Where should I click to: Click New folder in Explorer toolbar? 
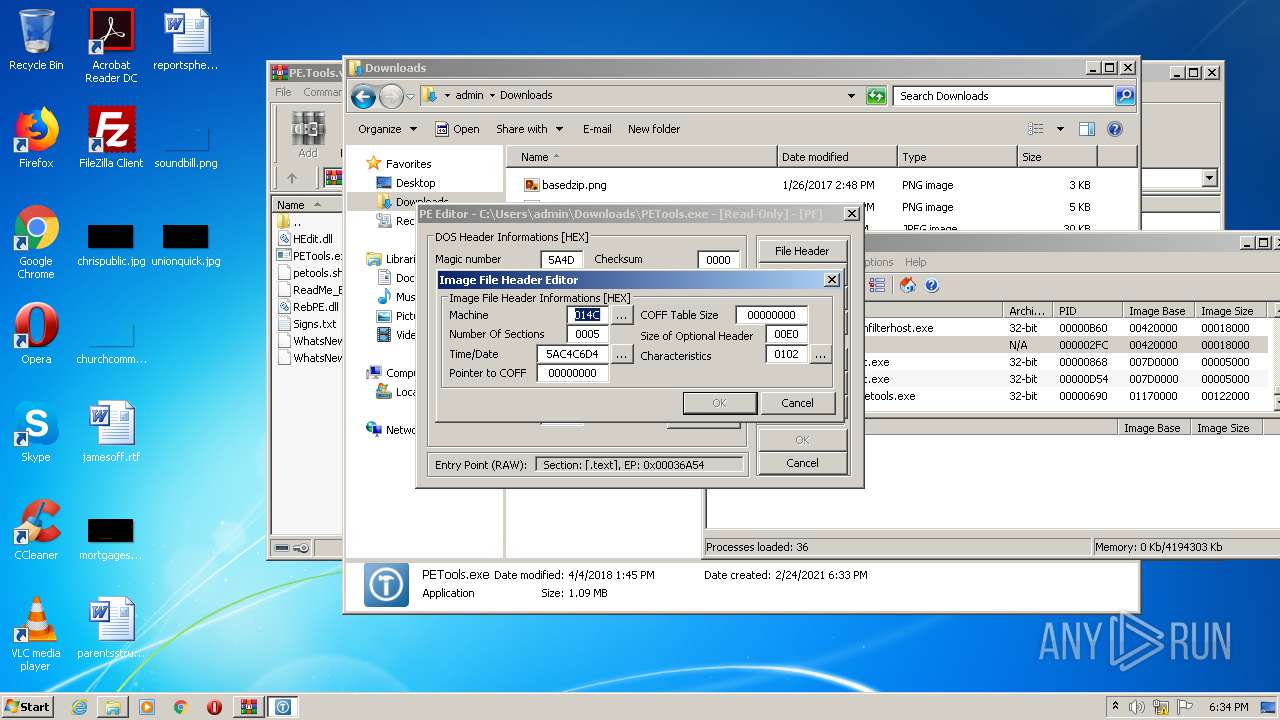(654, 129)
